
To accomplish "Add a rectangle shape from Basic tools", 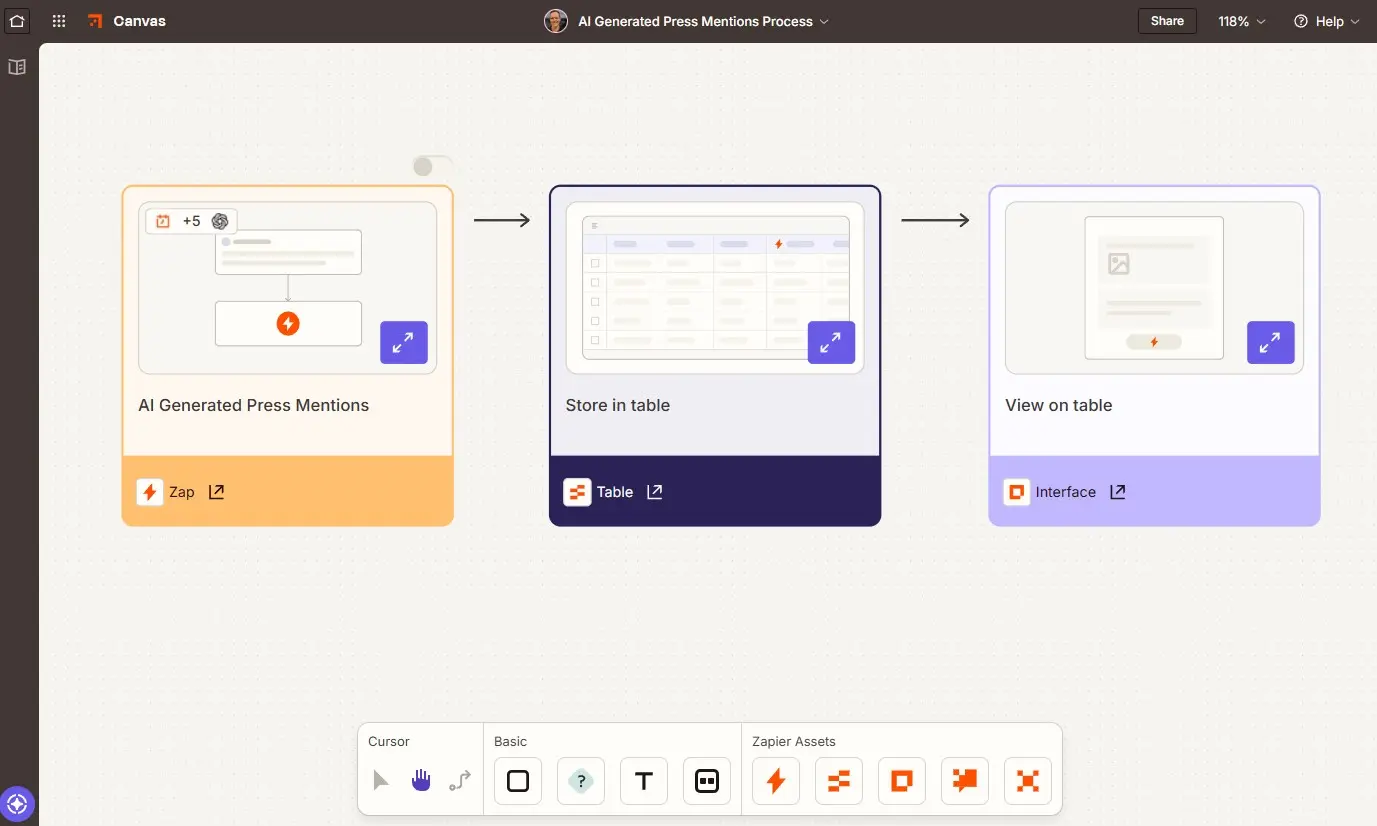I will (518, 781).
